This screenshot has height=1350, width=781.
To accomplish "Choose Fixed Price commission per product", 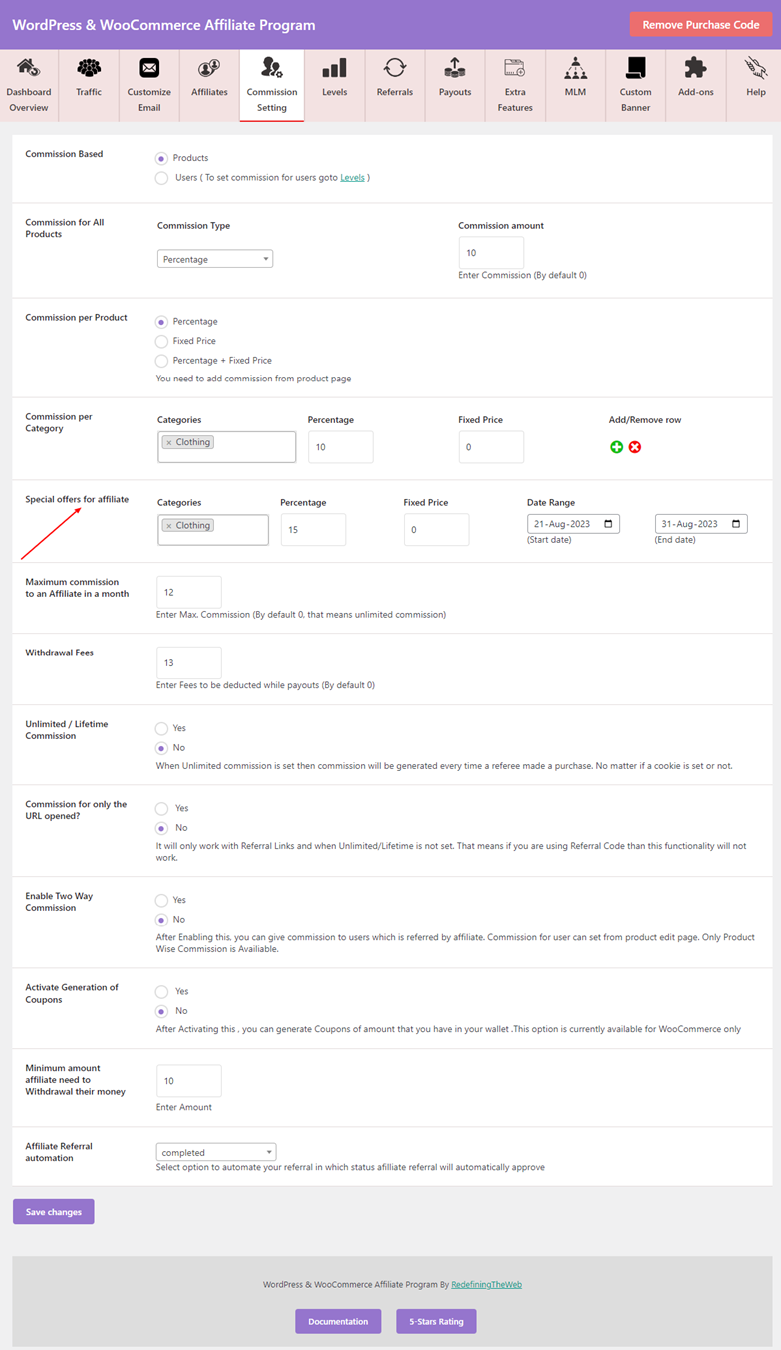I will coord(161,341).
